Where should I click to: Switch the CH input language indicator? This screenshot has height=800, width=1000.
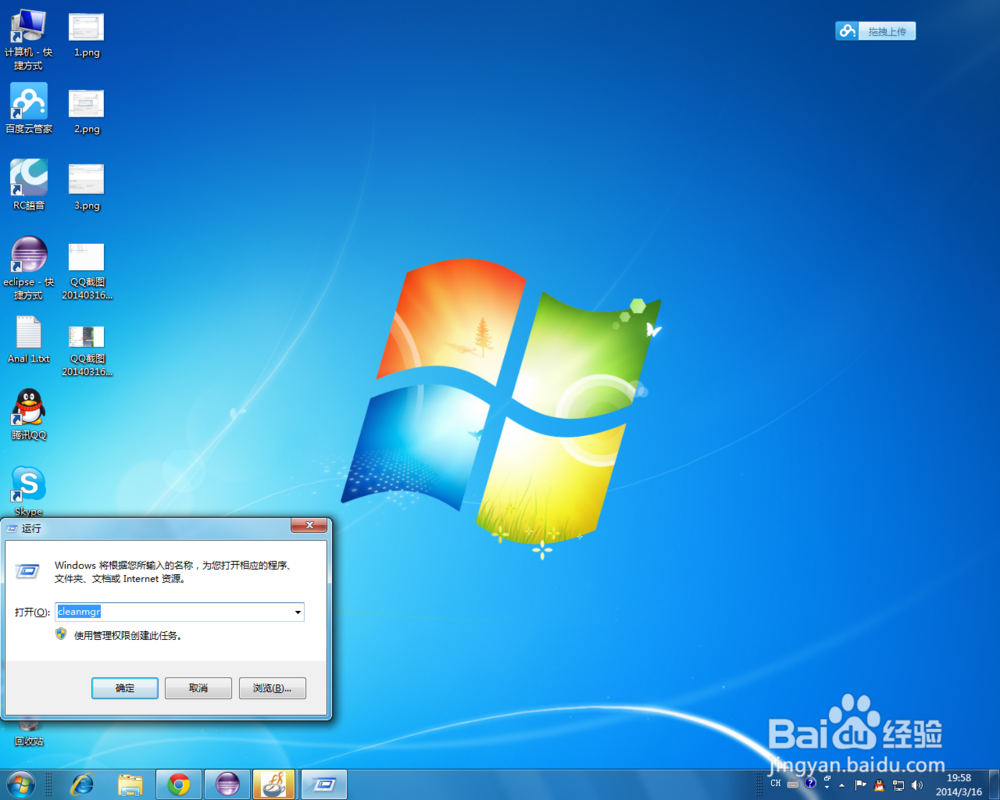coord(775,784)
